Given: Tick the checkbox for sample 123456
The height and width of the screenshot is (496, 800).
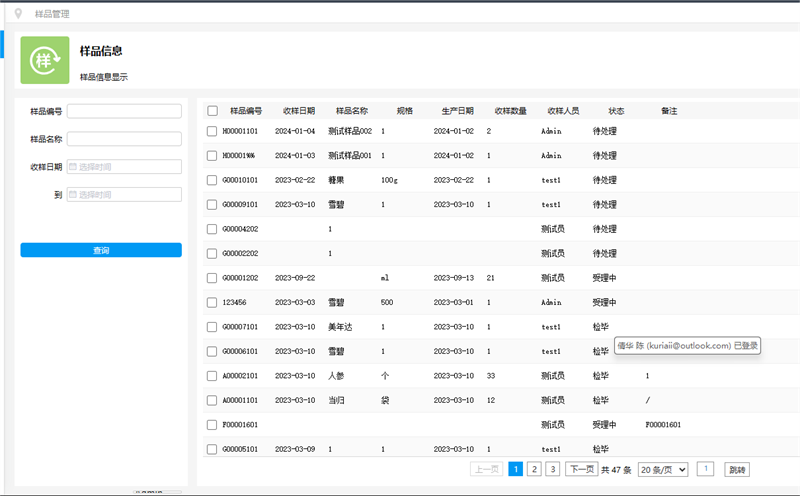Looking at the screenshot, I should pyautogui.click(x=212, y=302).
